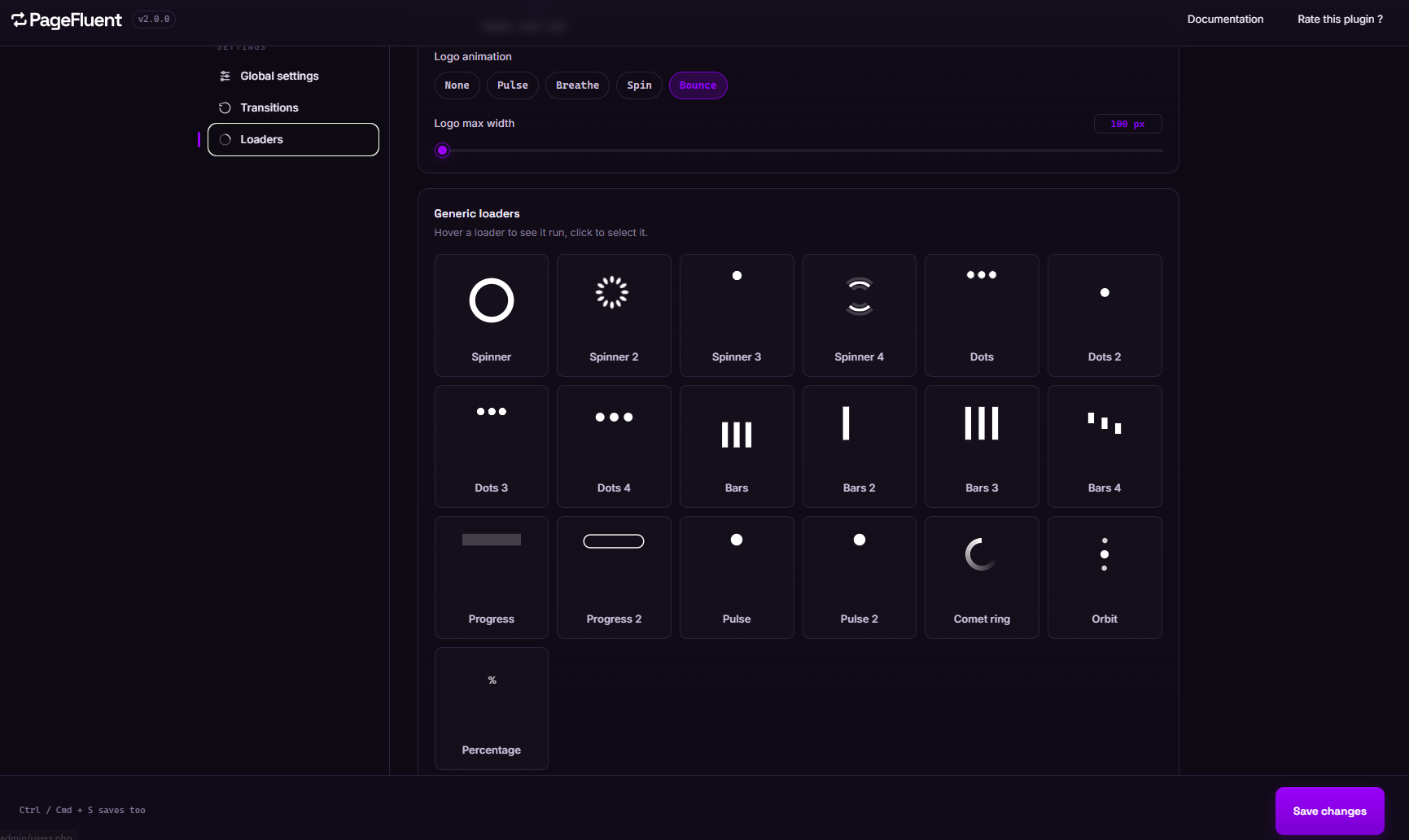
Task: Open the Transitions settings section
Action: (x=293, y=107)
